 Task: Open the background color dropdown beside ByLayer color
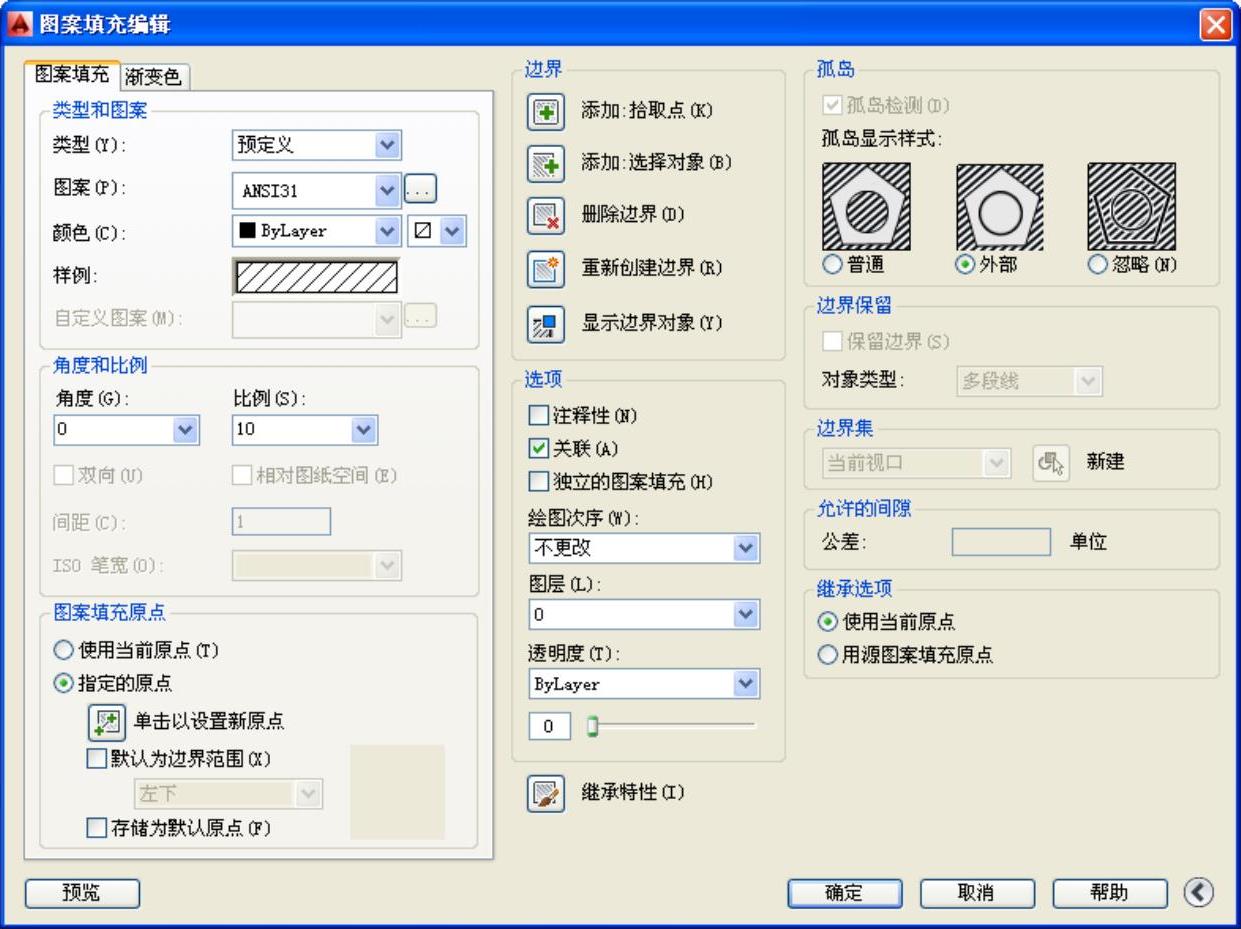(x=453, y=231)
